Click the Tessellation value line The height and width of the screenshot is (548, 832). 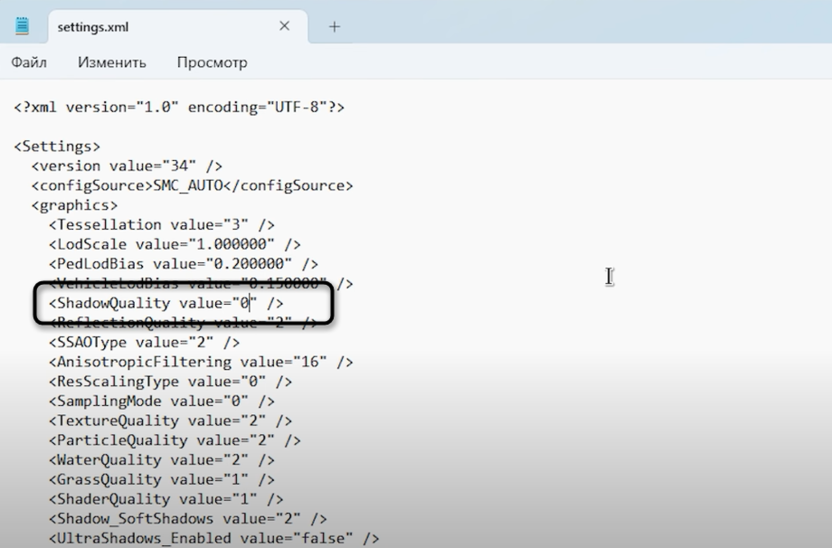(162, 225)
